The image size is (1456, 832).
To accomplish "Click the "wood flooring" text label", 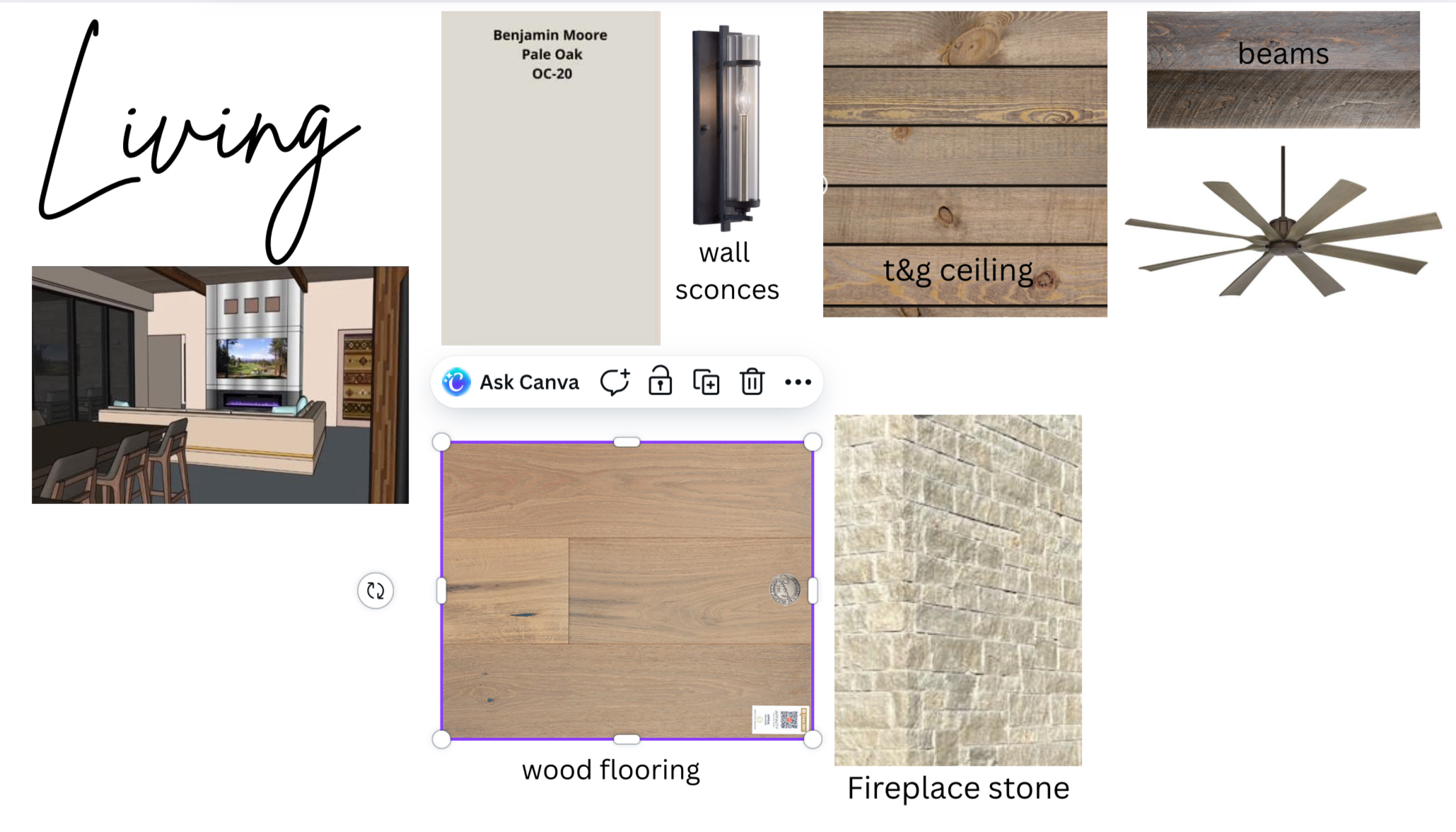I will click(x=611, y=770).
